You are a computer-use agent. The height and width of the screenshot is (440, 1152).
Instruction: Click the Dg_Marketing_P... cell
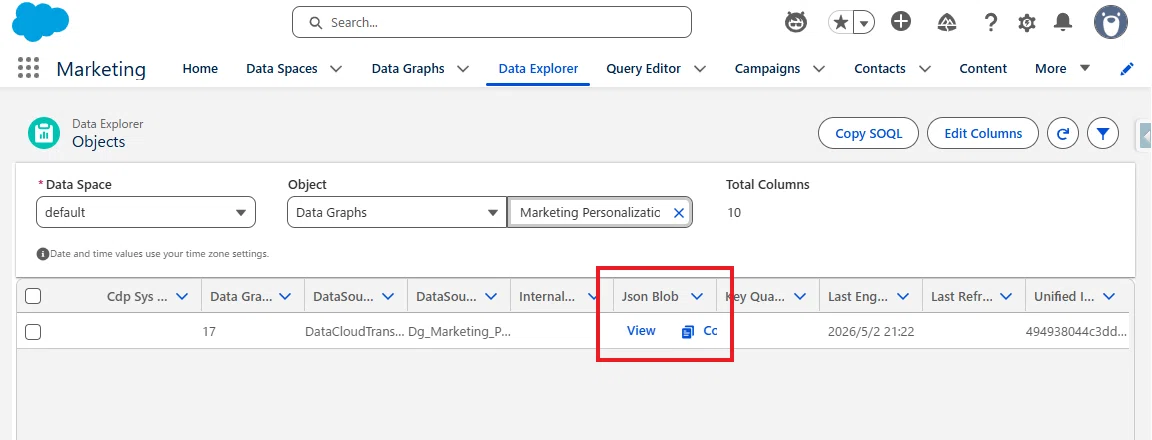click(x=459, y=331)
